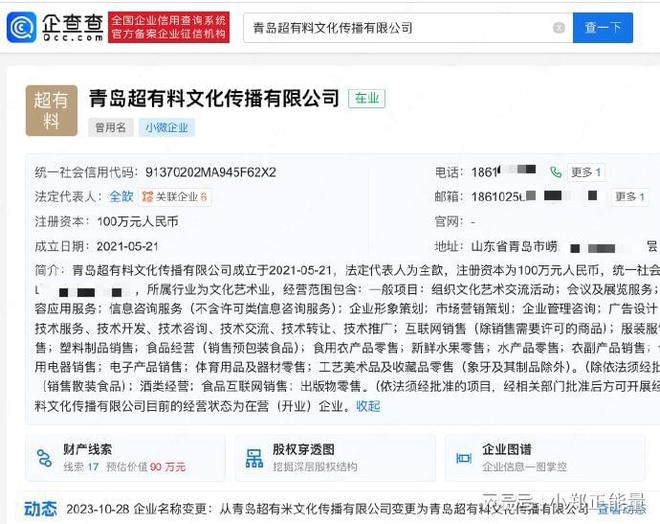Click the 关联企业 6 icon badge

(175, 197)
